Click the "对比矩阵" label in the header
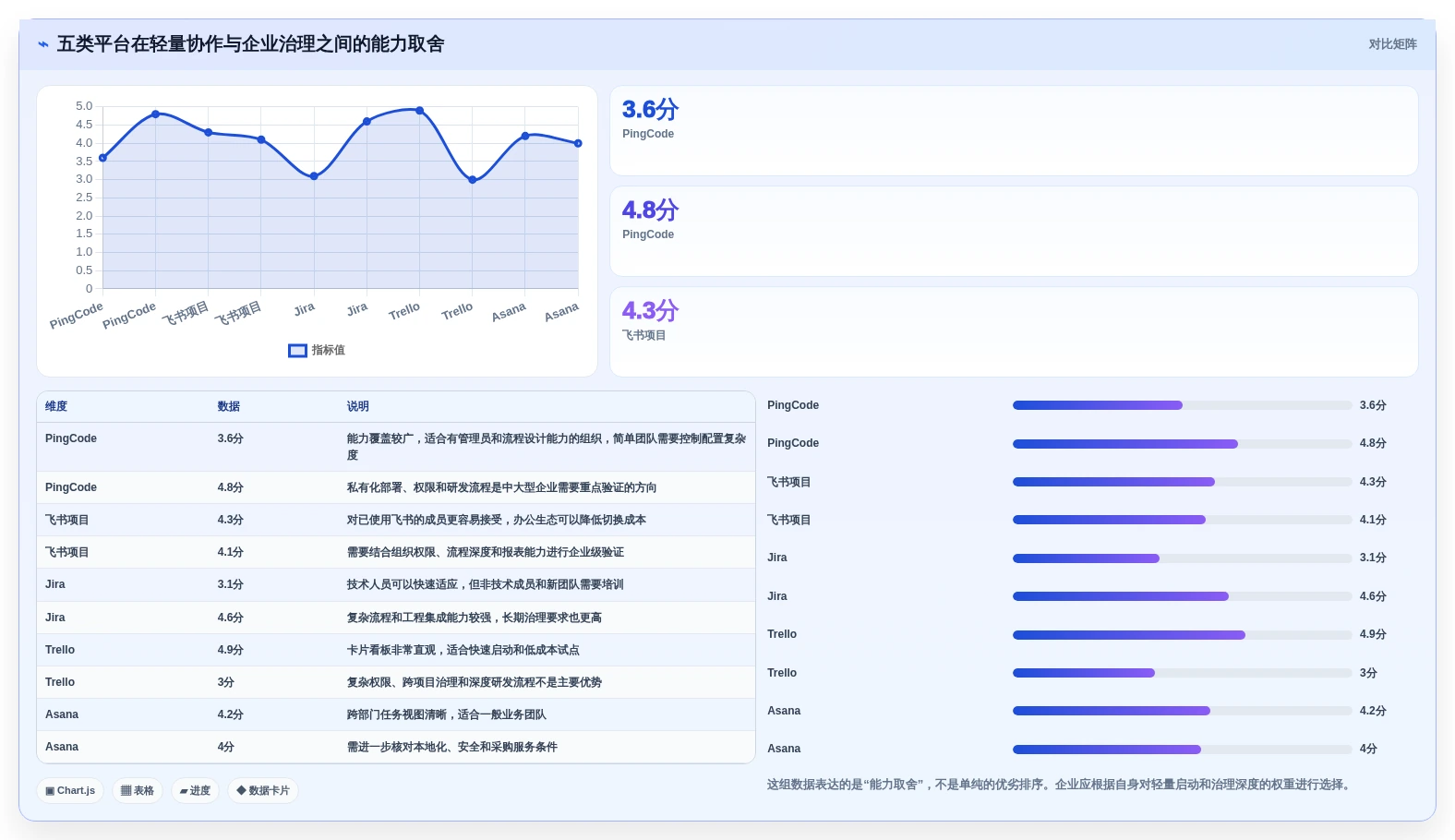The width and height of the screenshot is (1455, 840). tap(1392, 44)
